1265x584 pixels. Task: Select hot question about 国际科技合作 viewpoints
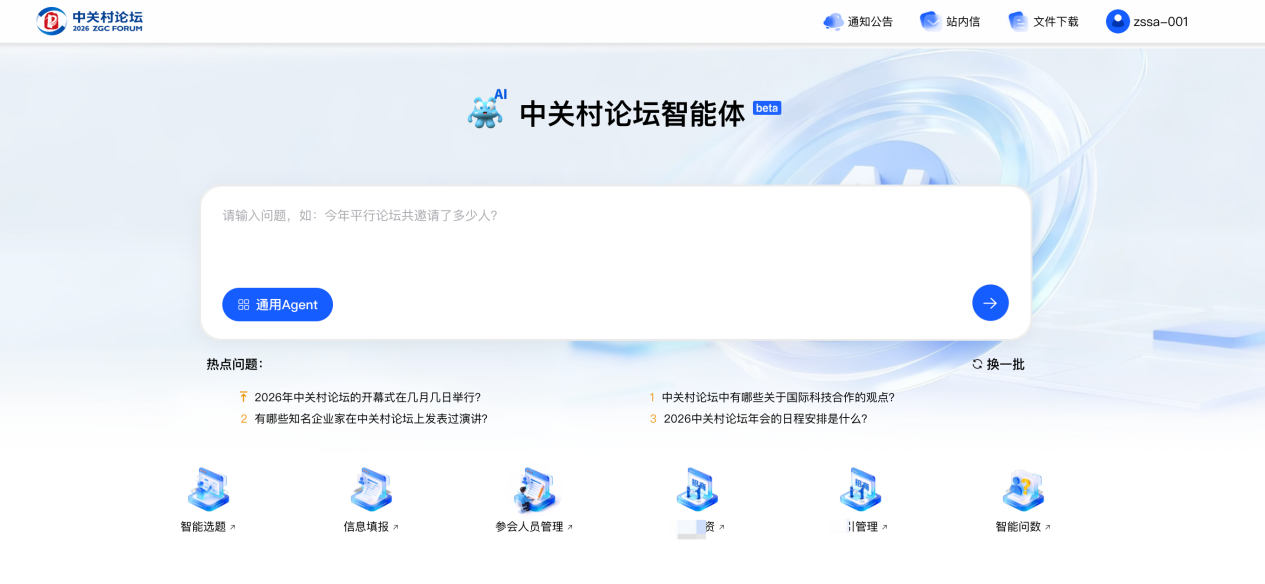click(777, 397)
